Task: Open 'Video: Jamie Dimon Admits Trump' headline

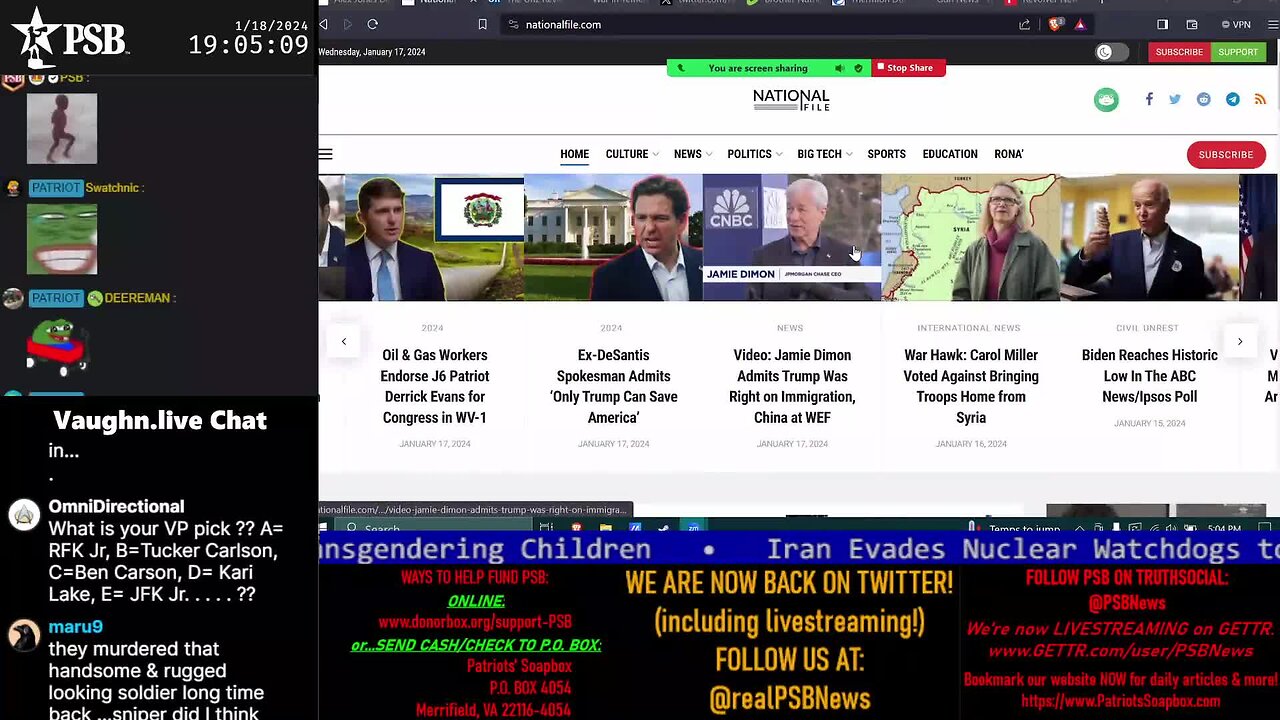Action: point(792,386)
